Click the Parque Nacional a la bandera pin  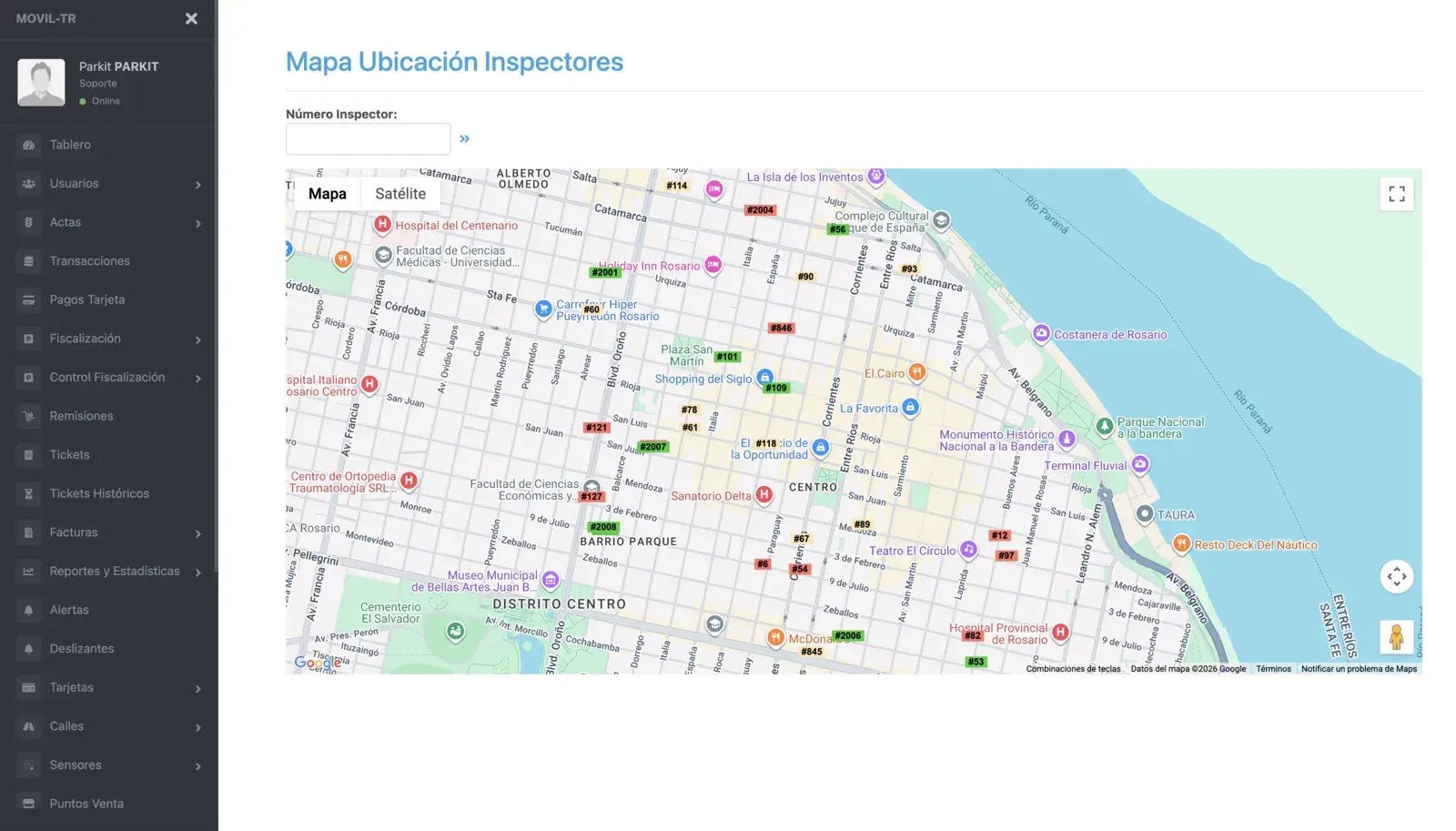click(1105, 426)
